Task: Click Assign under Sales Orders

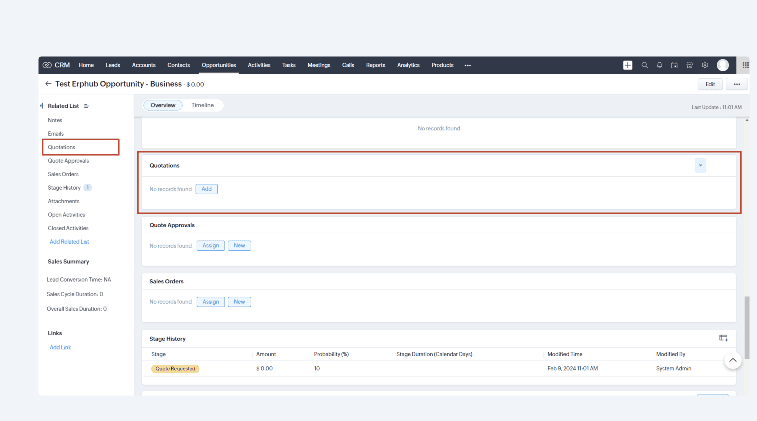Action: pyautogui.click(x=210, y=302)
